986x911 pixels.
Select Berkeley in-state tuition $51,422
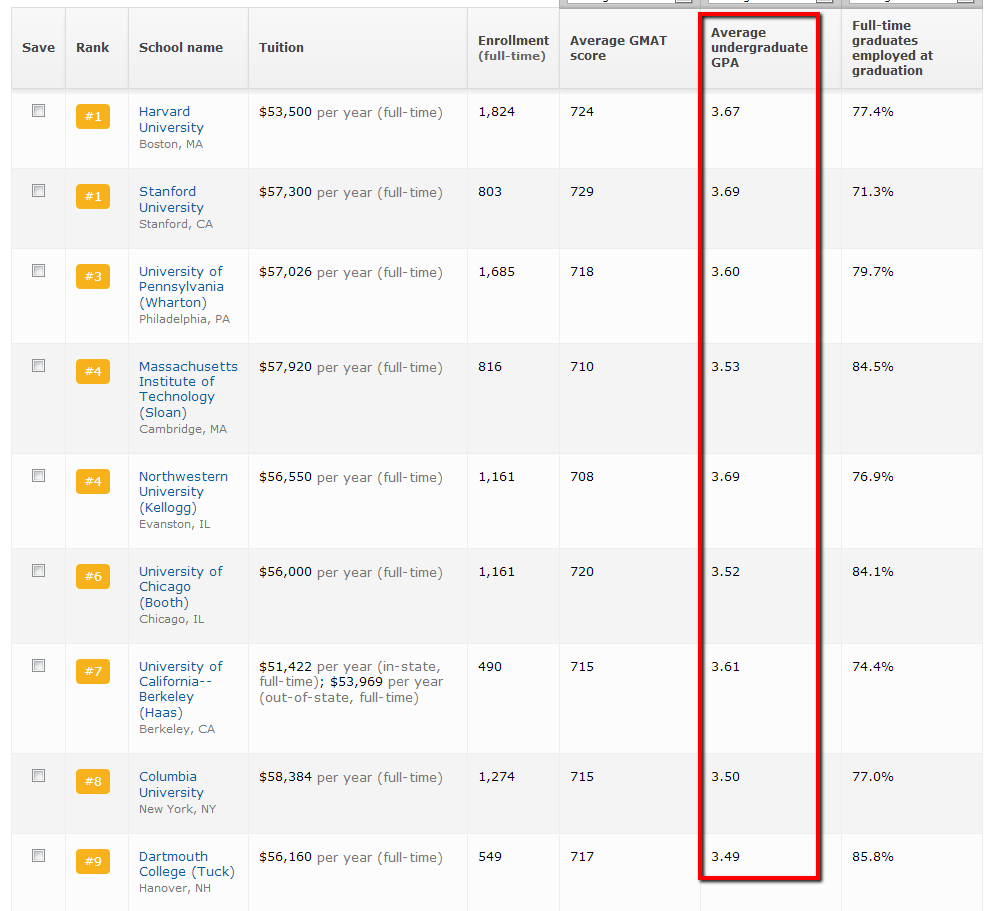[x=285, y=666]
